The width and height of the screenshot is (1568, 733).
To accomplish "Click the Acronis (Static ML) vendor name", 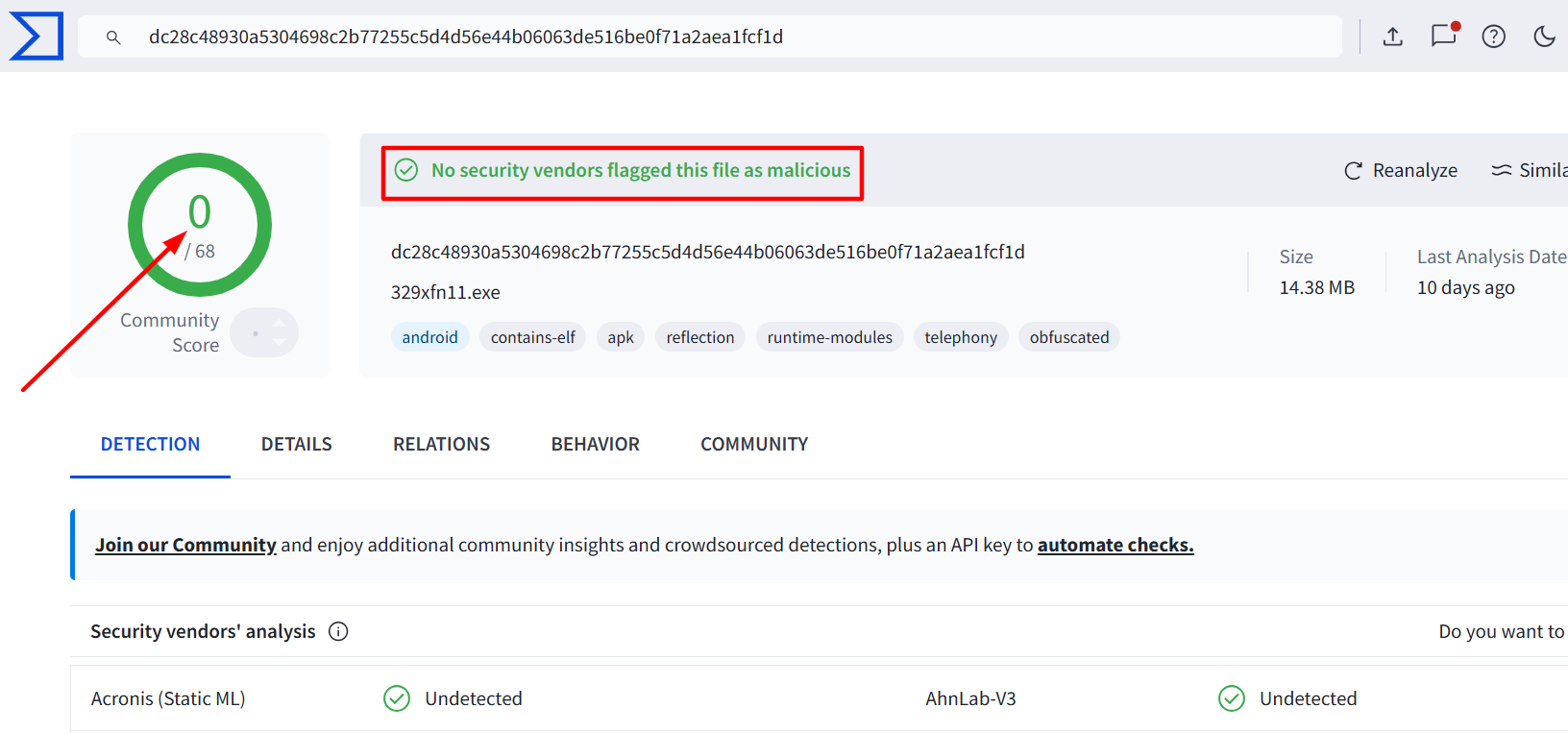I will [x=168, y=698].
